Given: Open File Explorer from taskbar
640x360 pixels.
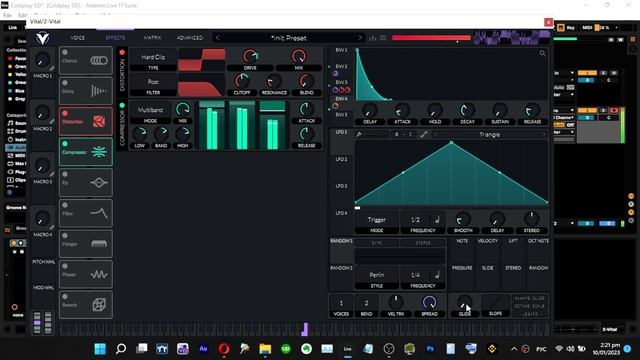Looking at the screenshot, I should (x=265, y=349).
